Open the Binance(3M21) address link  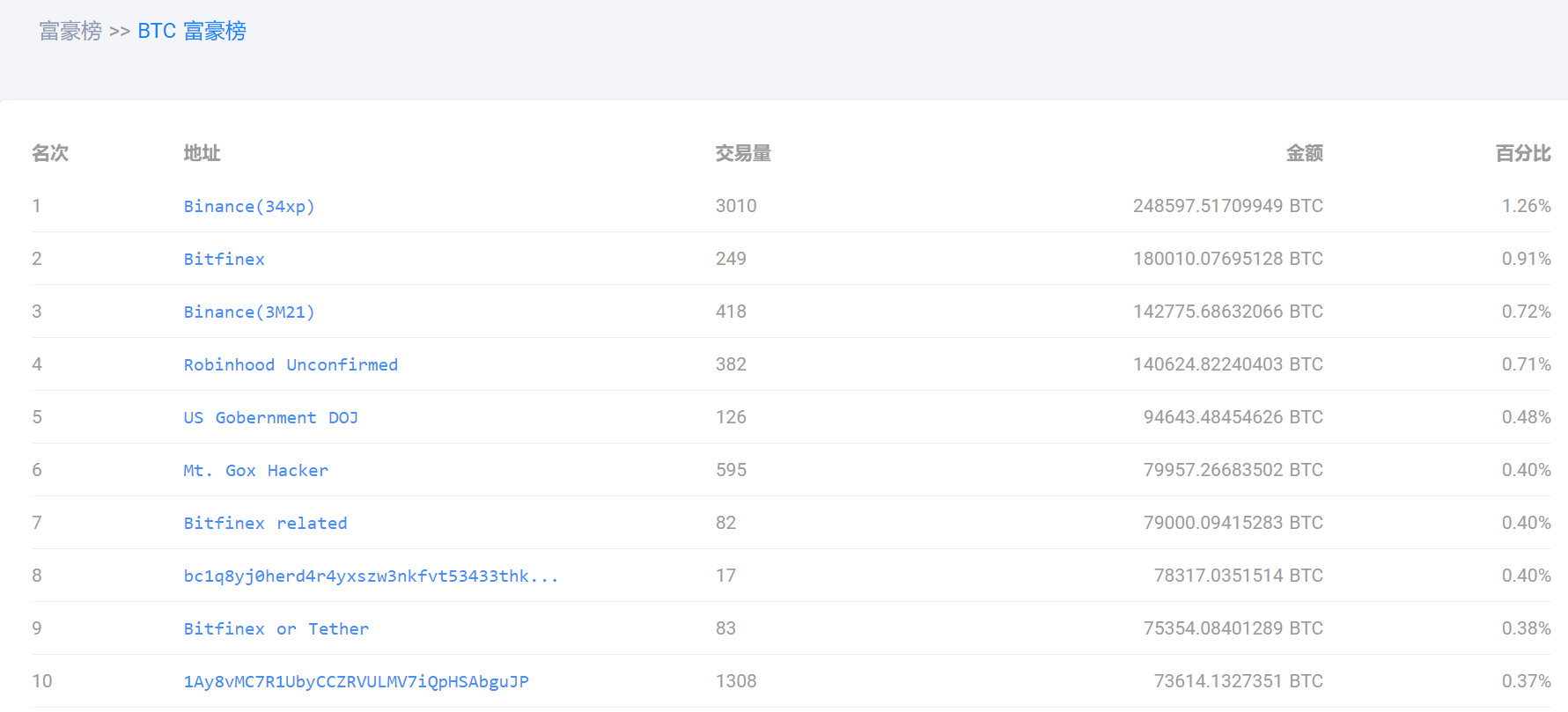(x=249, y=312)
